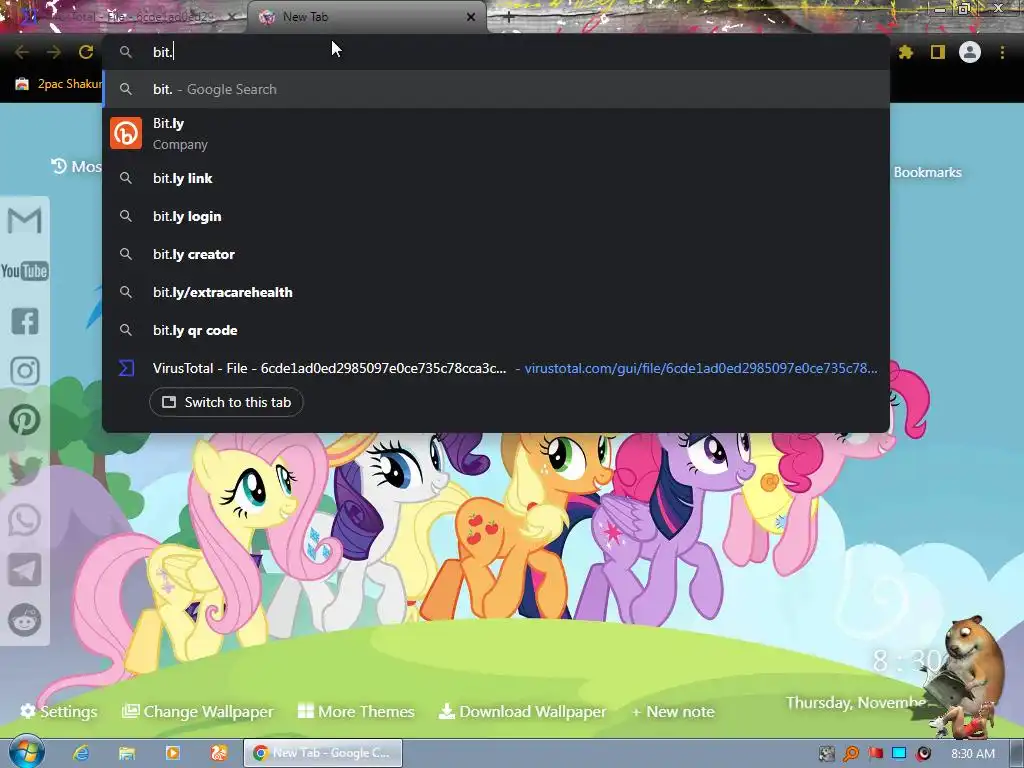The width and height of the screenshot is (1024, 768).
Task: Open Twitter from the sidebar
Action: [x=25, y=470]
